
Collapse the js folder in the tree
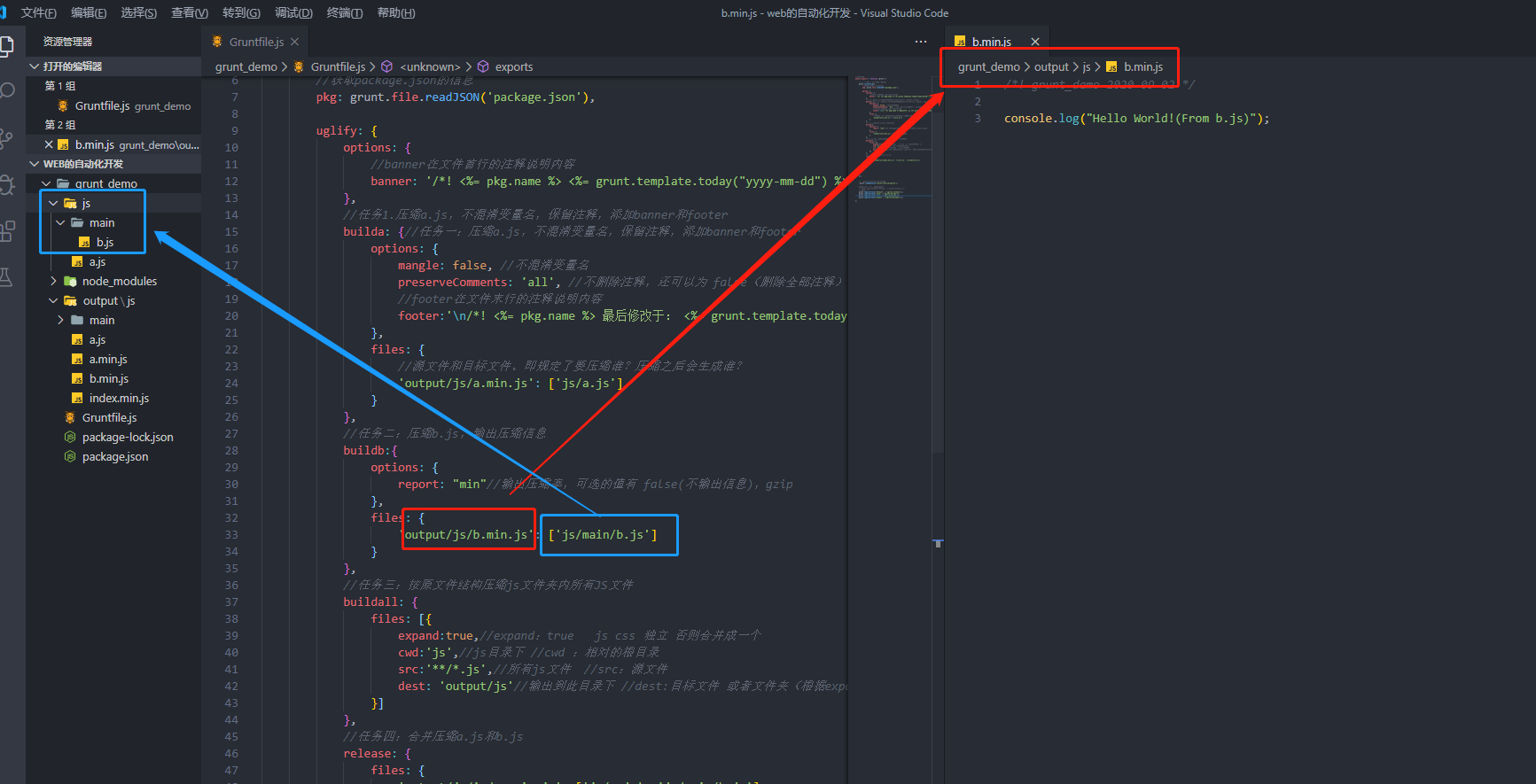(x=53, y=203)
